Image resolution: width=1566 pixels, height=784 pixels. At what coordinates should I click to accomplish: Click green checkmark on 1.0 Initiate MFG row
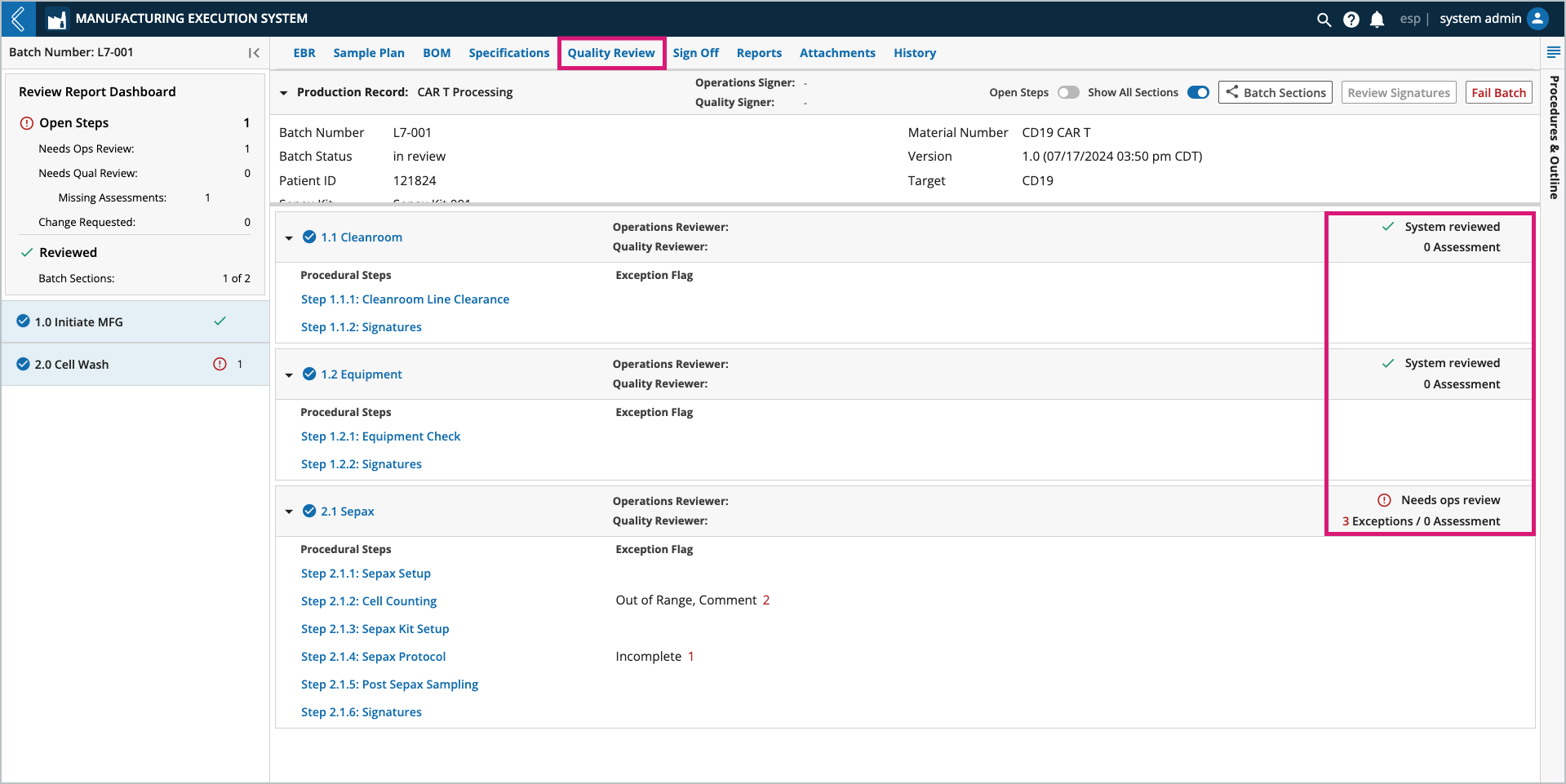(220, 321)
